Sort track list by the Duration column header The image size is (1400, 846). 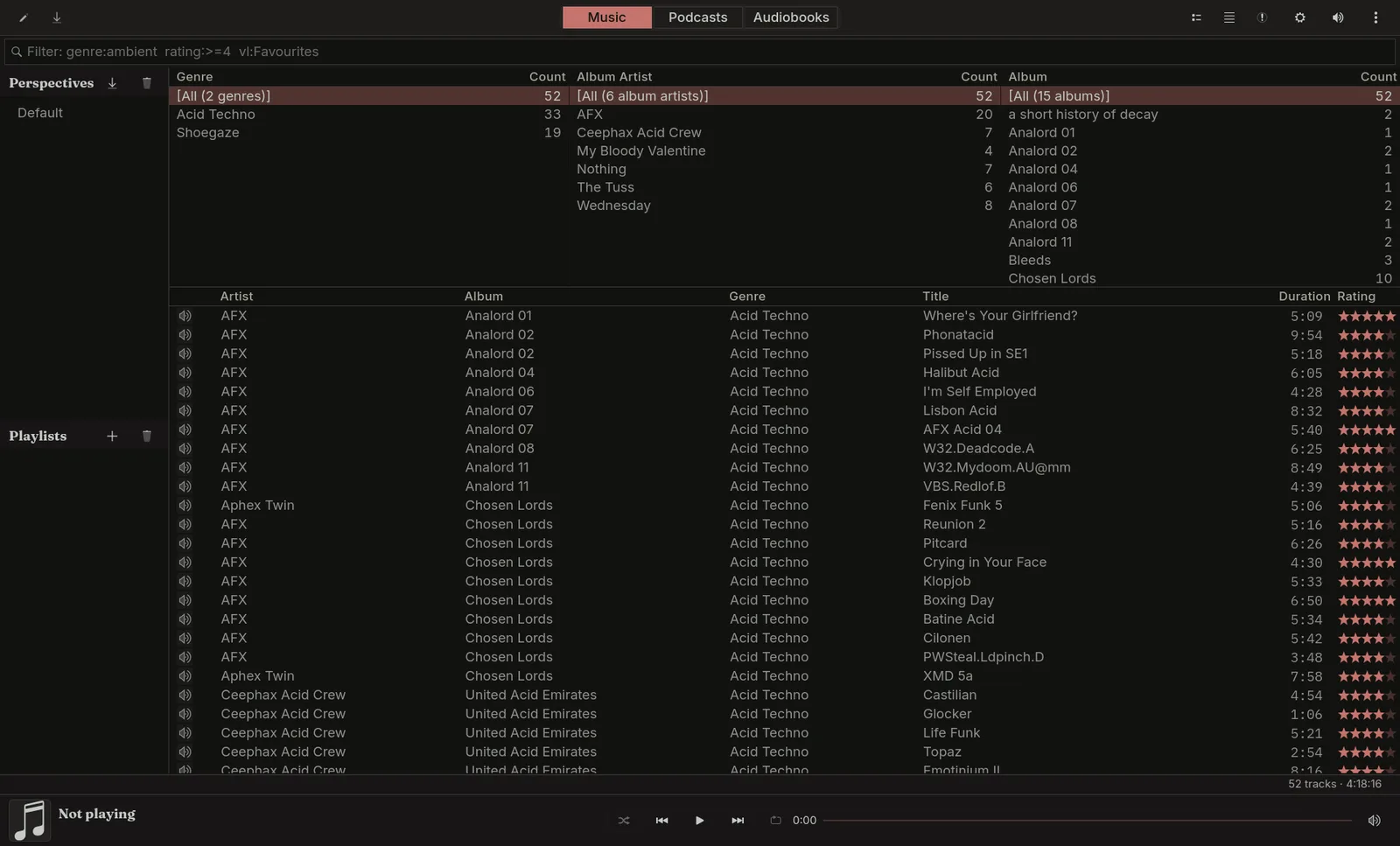pos(1305,297)
